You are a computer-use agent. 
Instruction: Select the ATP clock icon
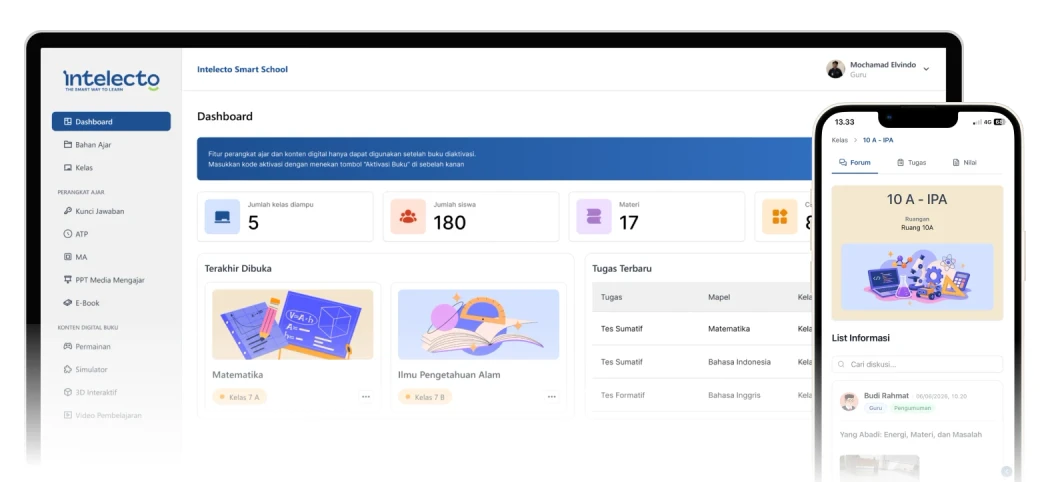coord(68,234)
